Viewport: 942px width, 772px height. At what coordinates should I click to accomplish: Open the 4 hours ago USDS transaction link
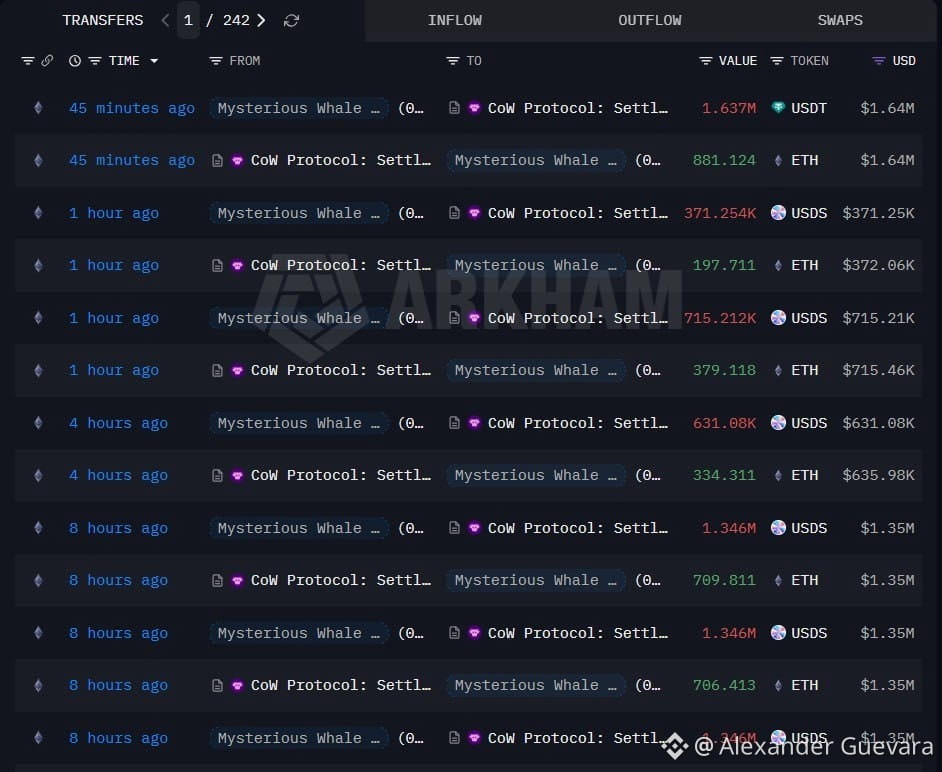[x=118, y=423]
